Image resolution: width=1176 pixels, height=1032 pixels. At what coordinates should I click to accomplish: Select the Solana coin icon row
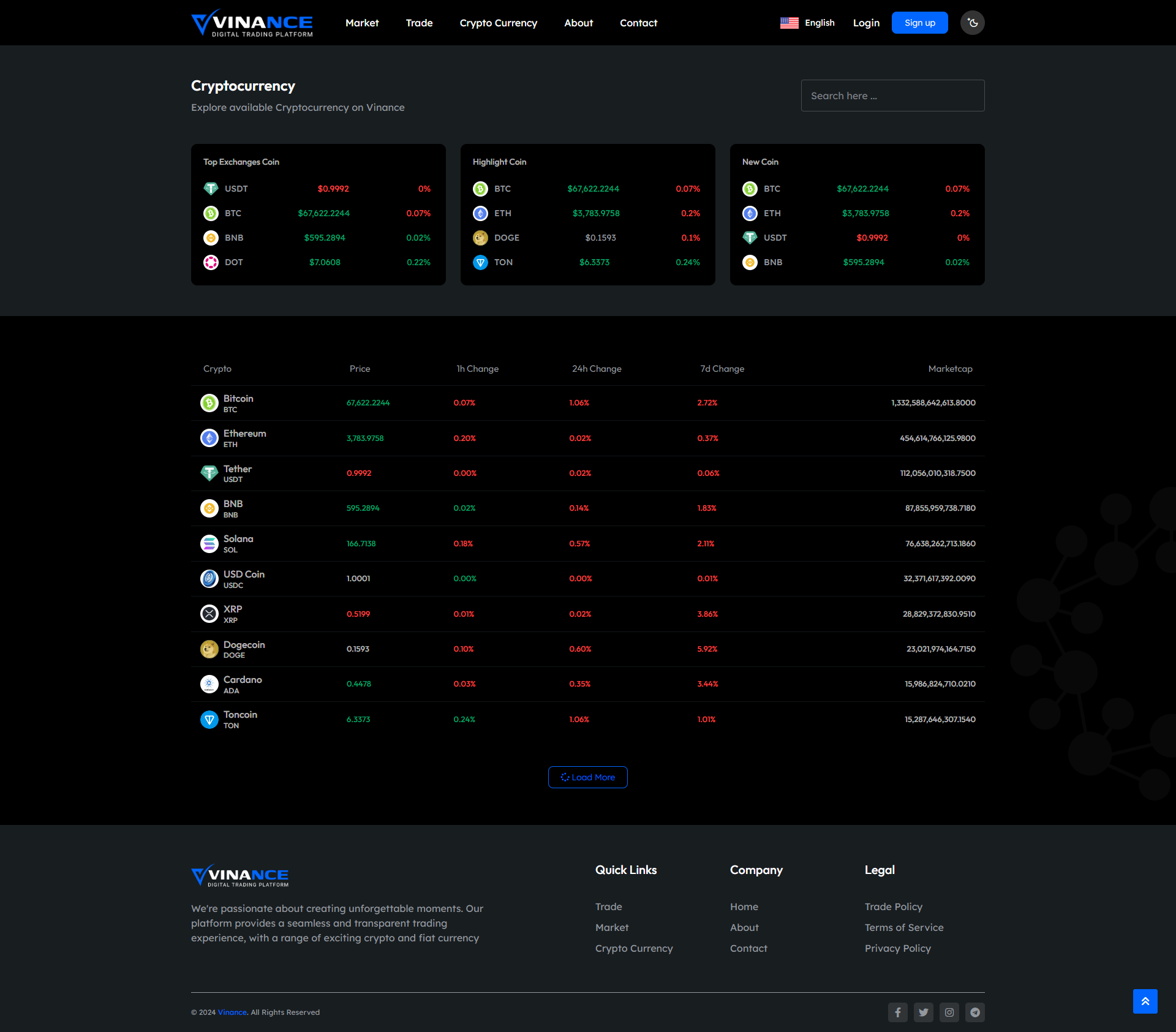tap(209, 544)
